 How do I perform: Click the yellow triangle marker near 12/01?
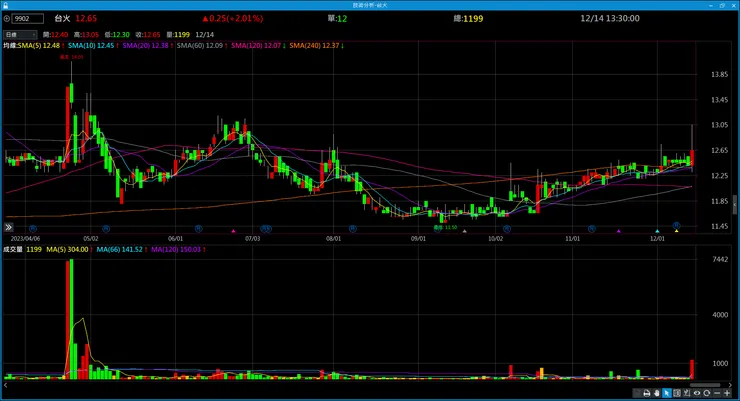676,231
